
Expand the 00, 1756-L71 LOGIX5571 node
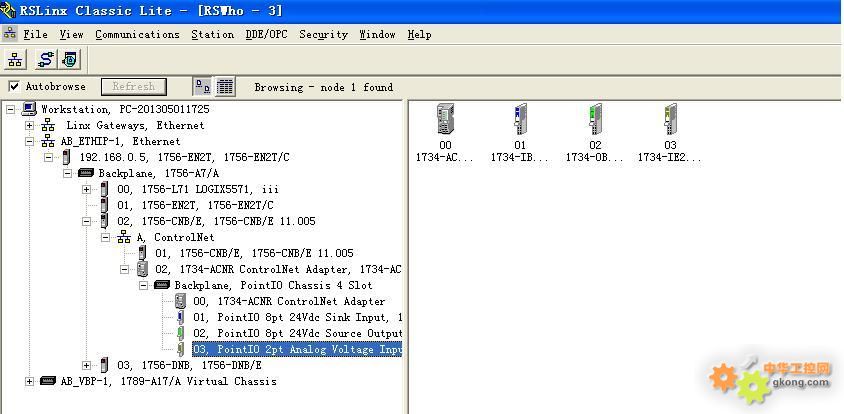[x=87, y=189]
